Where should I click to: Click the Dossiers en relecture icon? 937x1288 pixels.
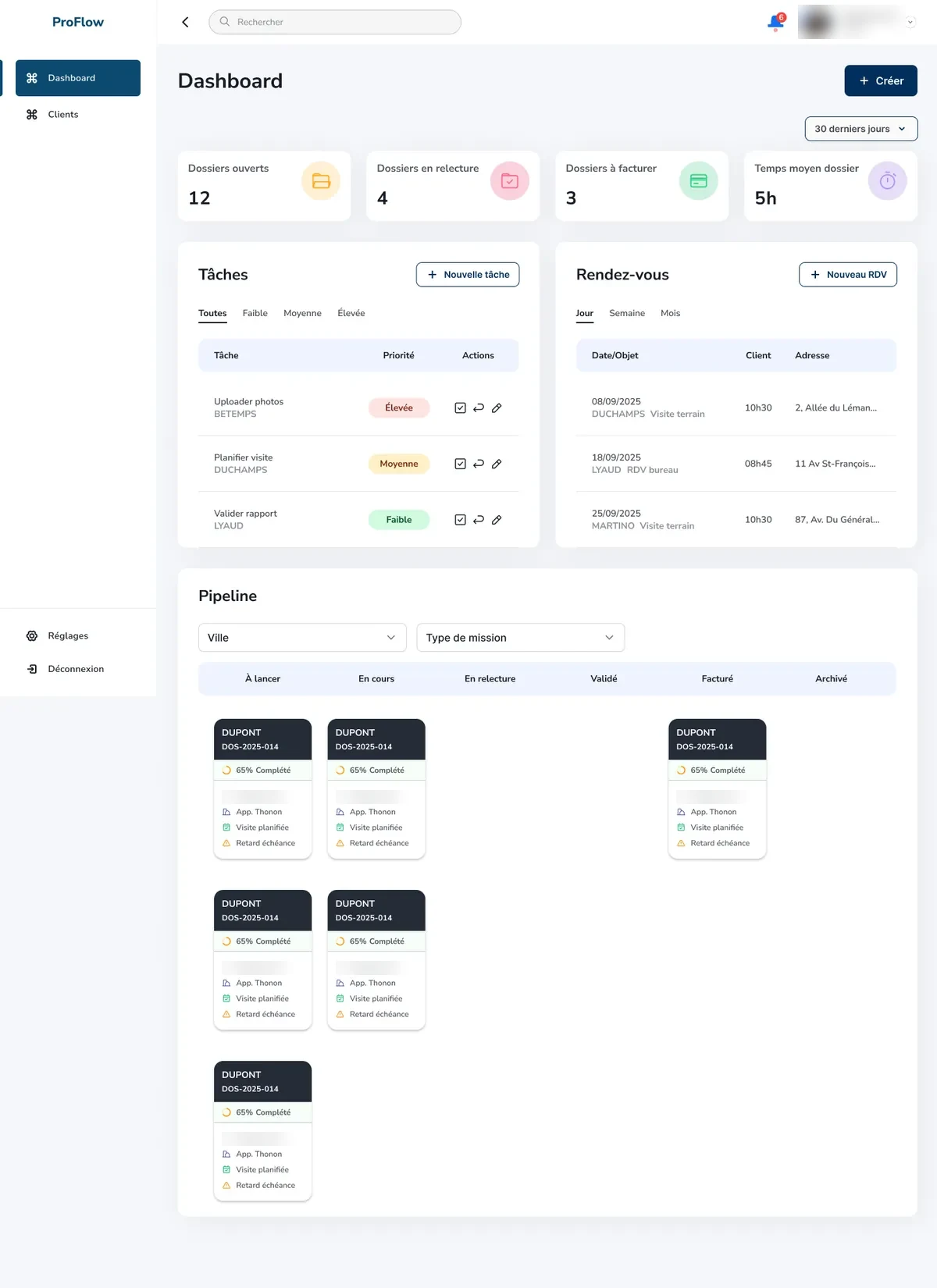pos(510,181)
